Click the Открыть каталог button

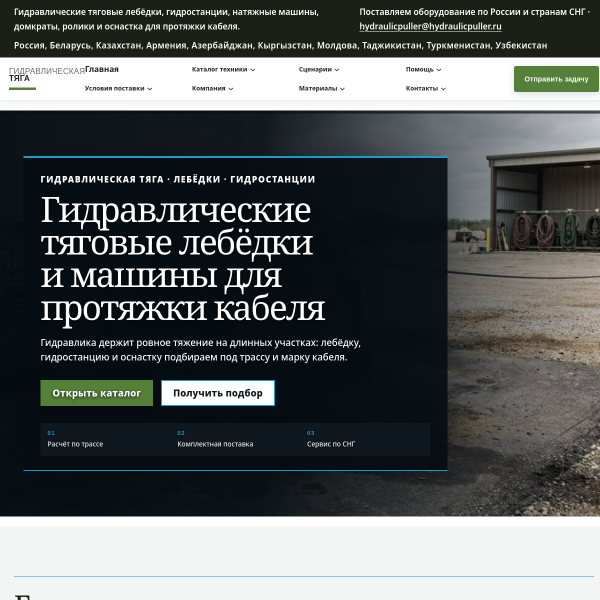click(96, 393)
